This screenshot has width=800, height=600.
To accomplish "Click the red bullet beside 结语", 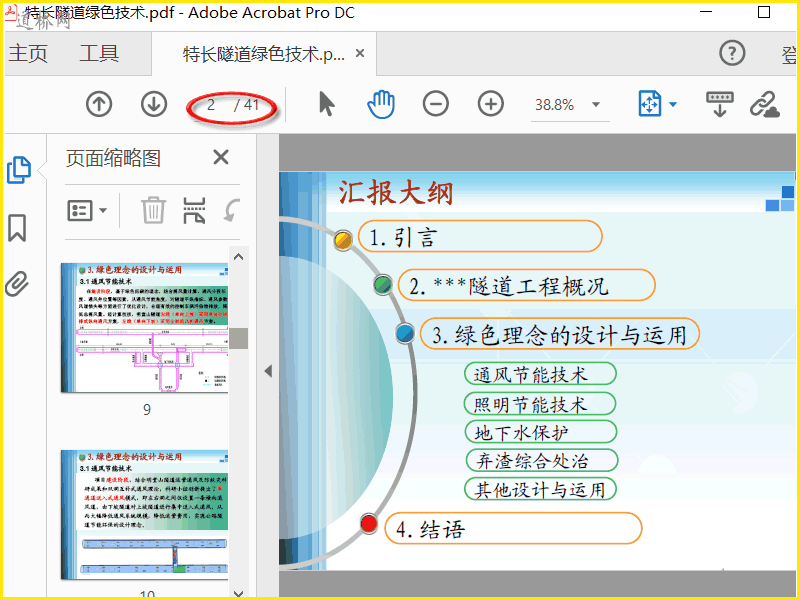I will click(x=368, y=524).
